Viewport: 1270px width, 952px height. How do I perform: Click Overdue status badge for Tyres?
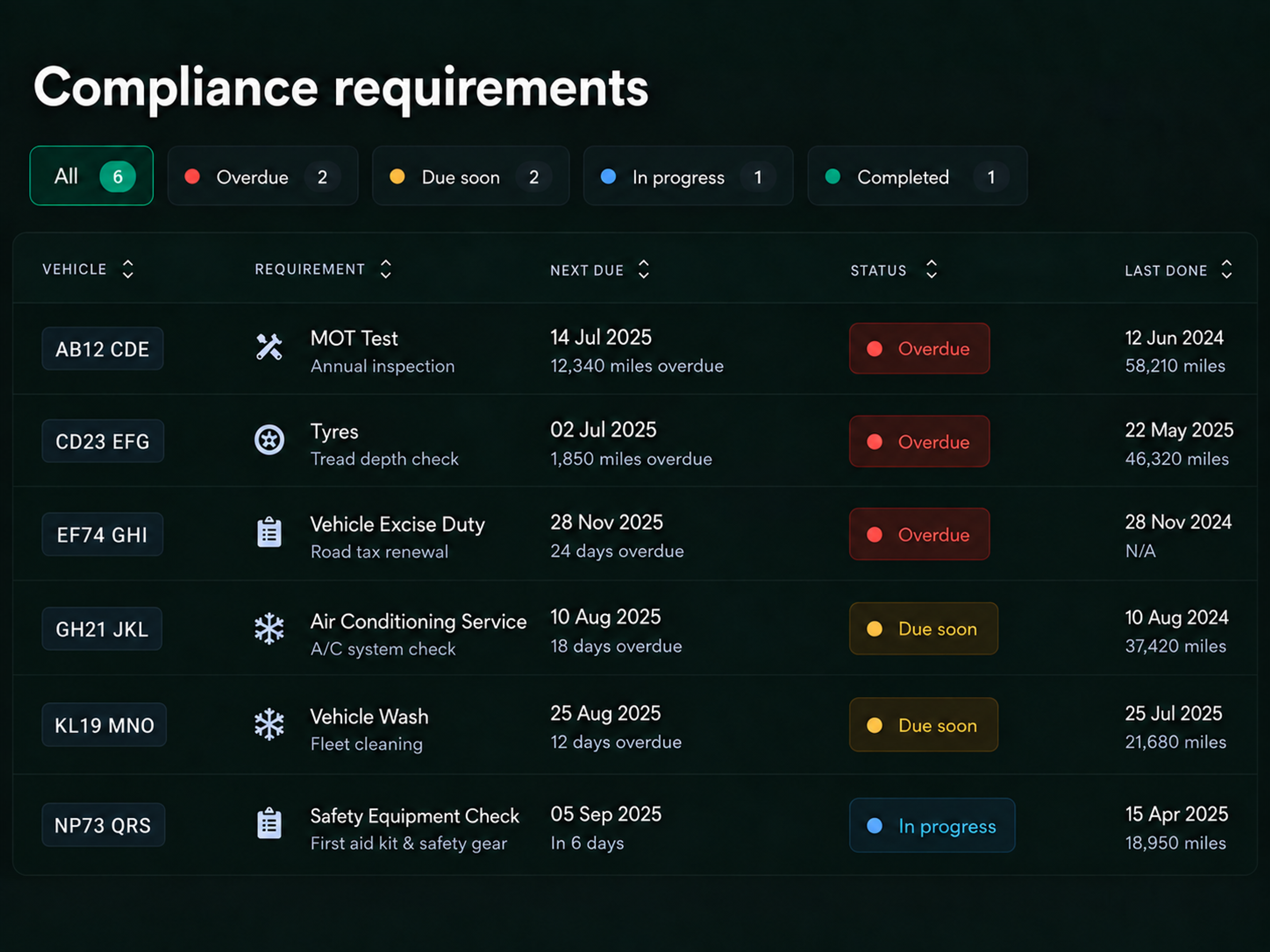click(x=919, y=441)
